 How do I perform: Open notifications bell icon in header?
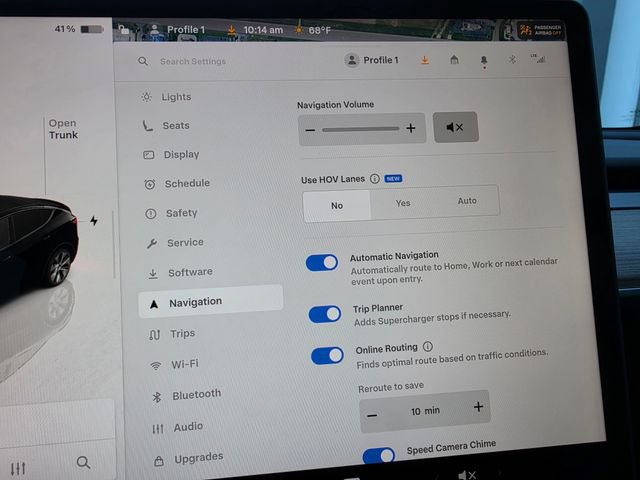[x=484, y=61]
